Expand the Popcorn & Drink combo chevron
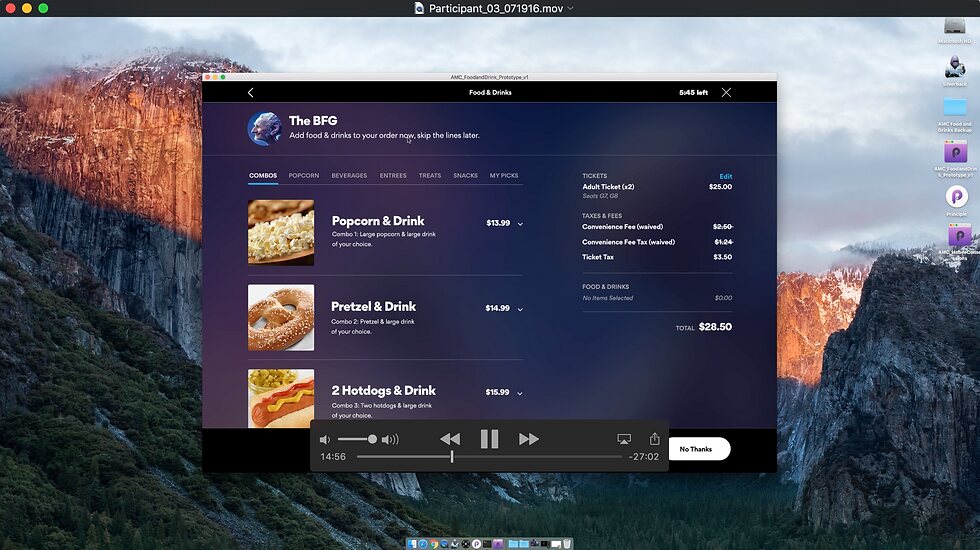 520,224
